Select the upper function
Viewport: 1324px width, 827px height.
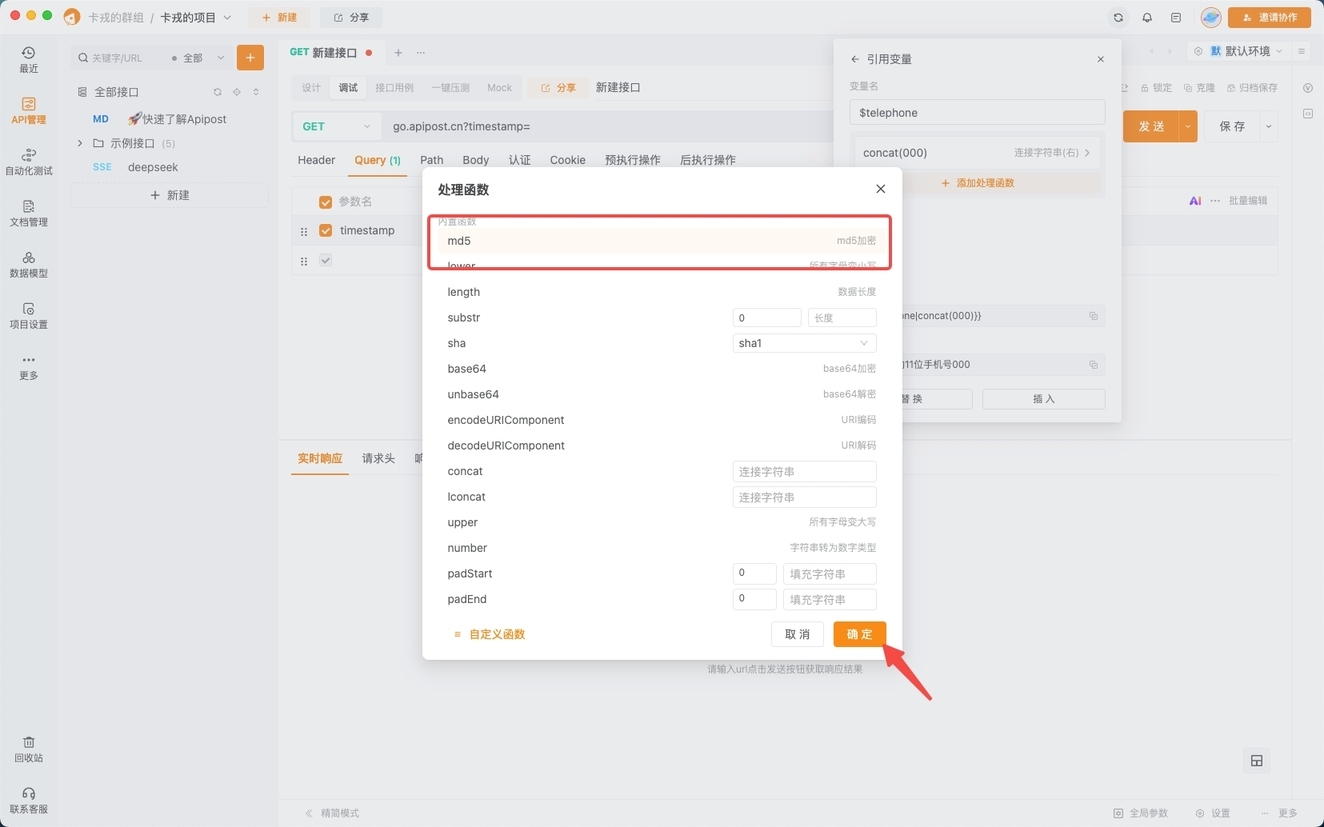[662, 522]
